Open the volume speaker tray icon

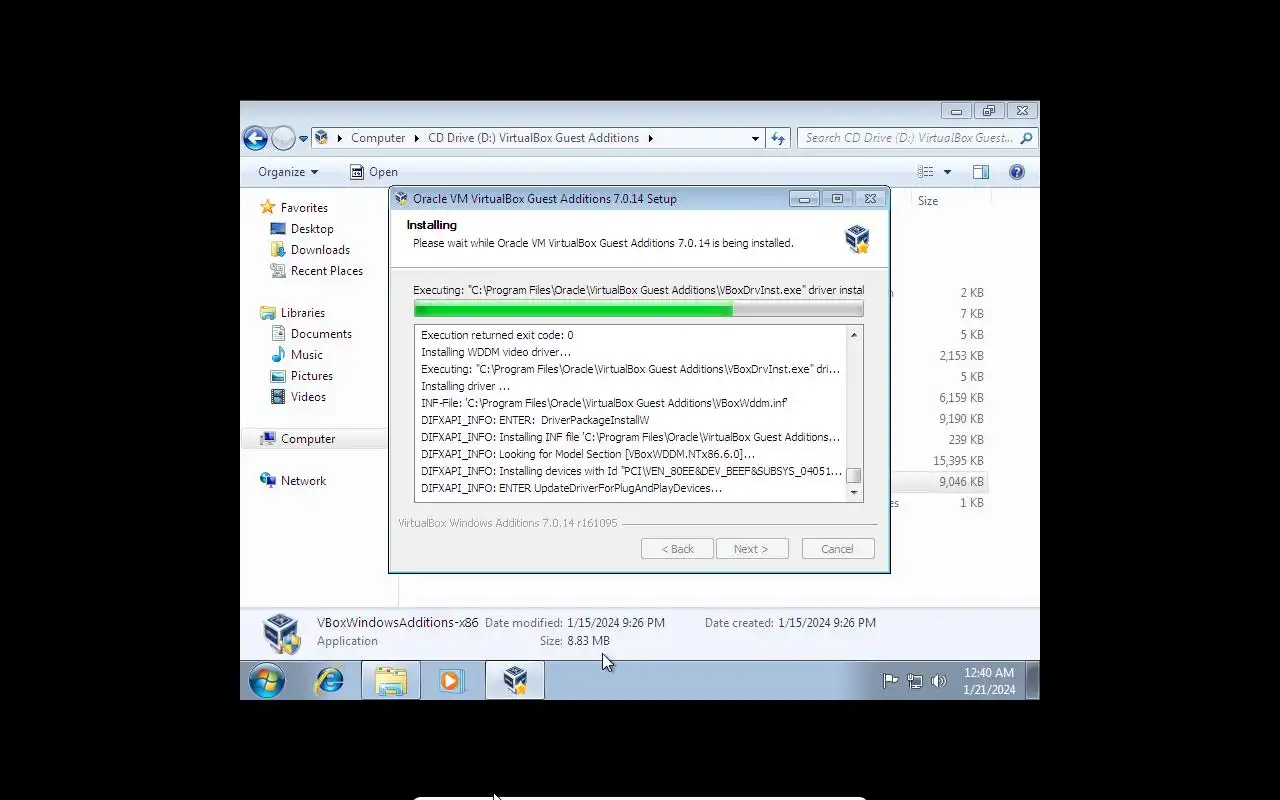click(x=938, y=681)
